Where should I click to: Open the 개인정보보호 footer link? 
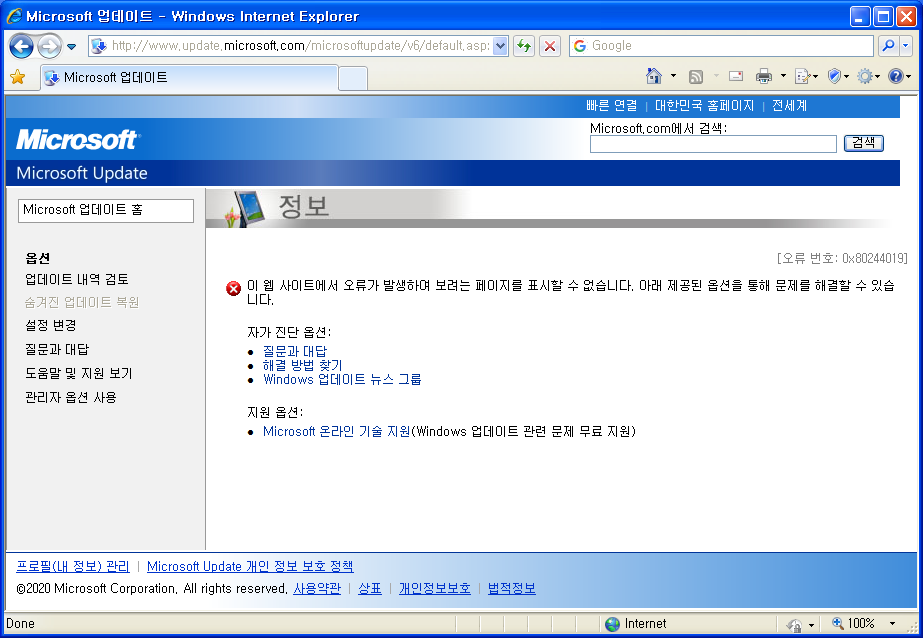click(x=434, y=589)
